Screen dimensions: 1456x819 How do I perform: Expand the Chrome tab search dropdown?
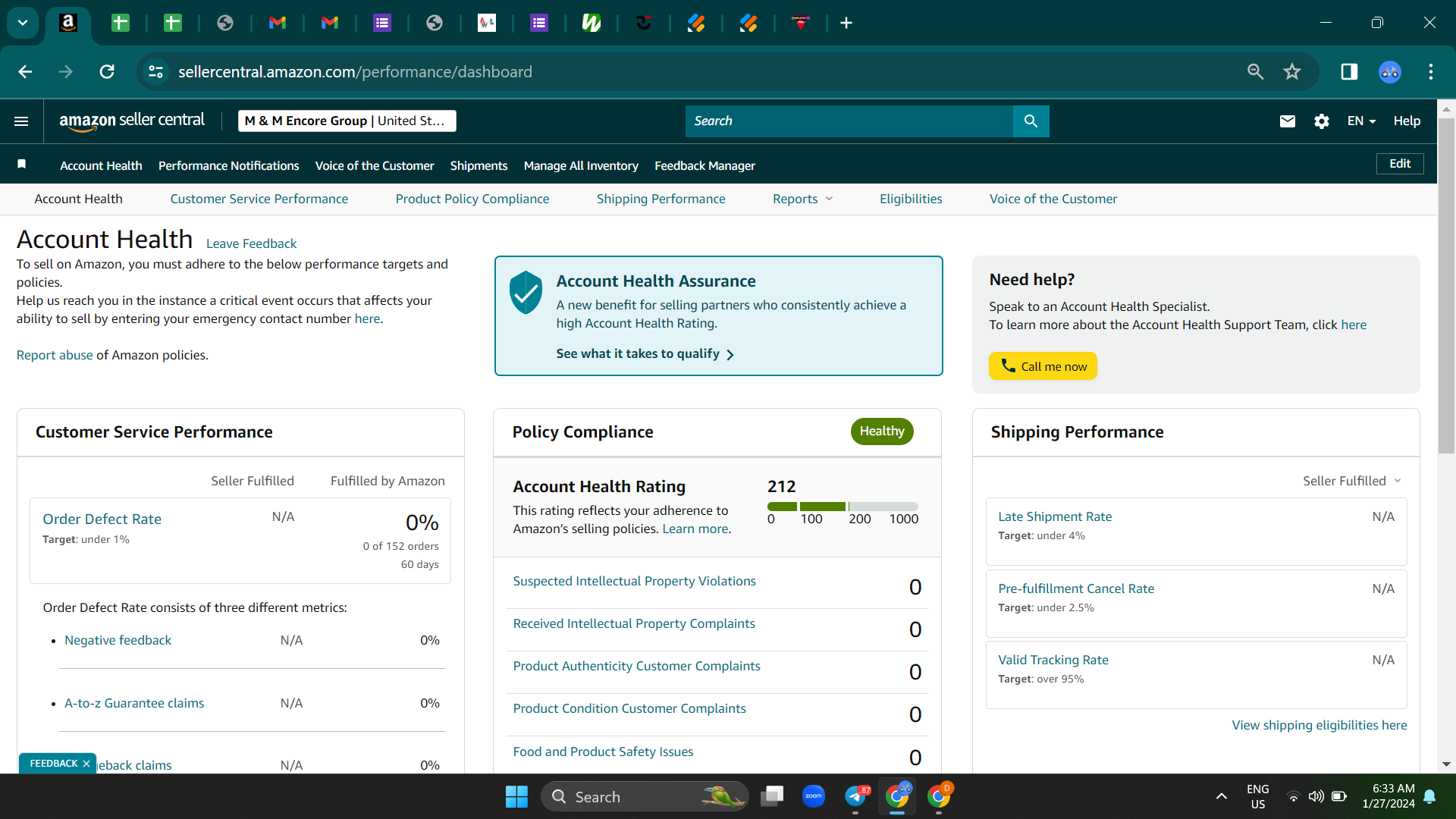click(23, 23)
